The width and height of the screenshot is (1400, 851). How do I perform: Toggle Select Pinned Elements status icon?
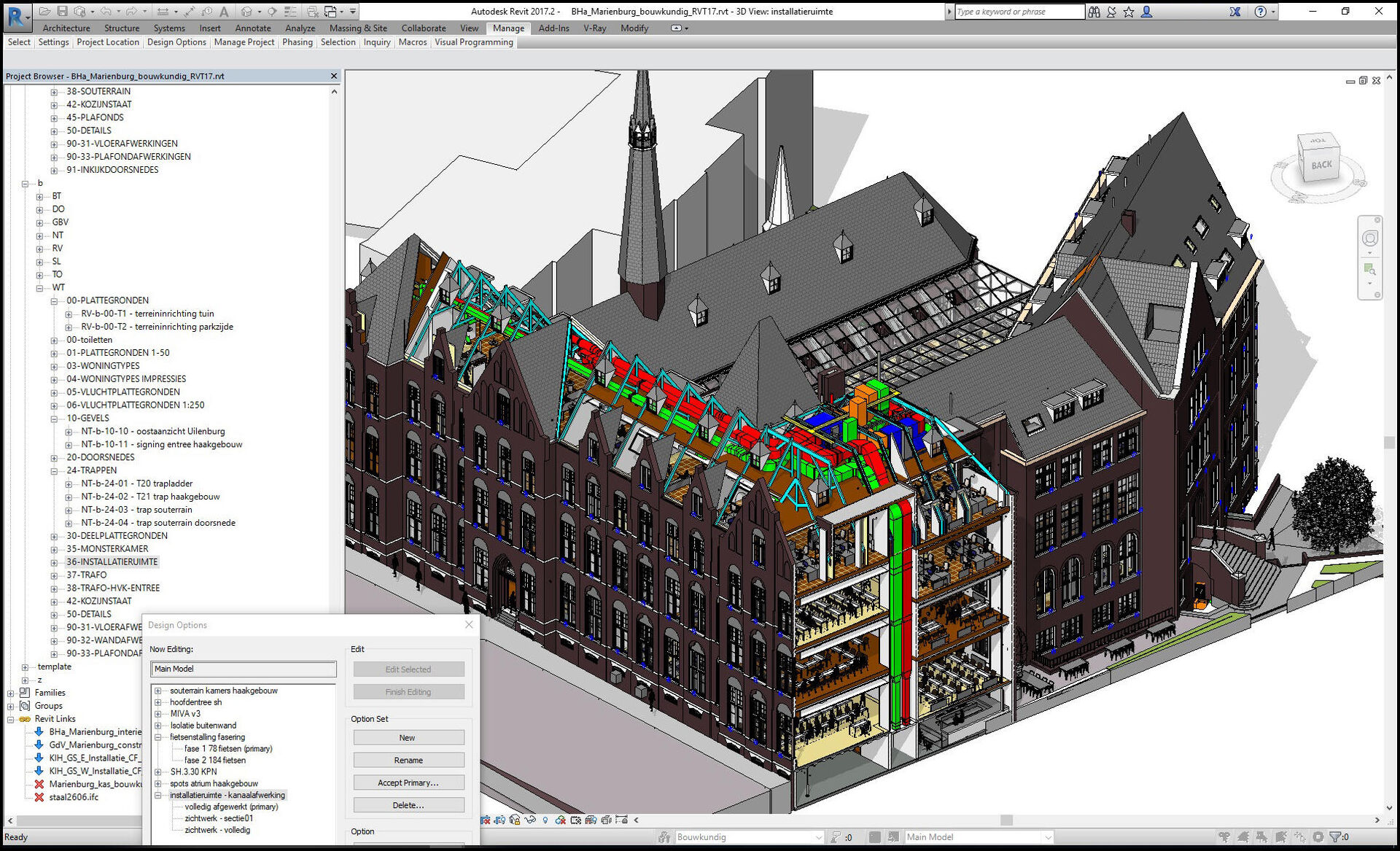1261,837
